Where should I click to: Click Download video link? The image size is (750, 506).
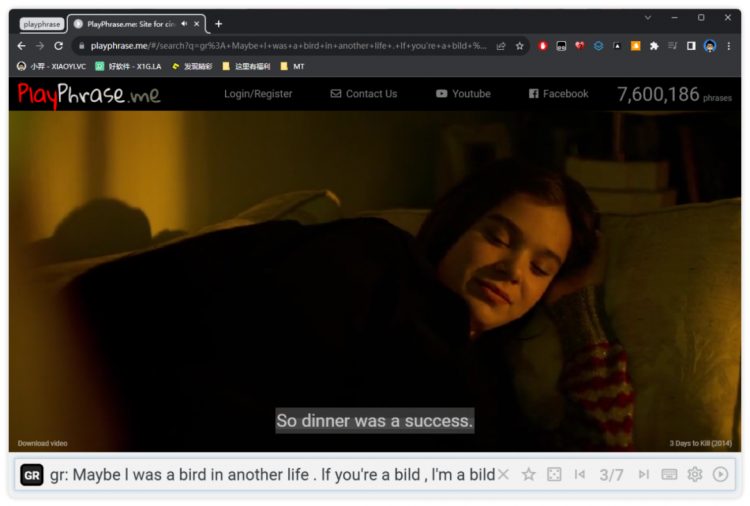coord(43,443)
